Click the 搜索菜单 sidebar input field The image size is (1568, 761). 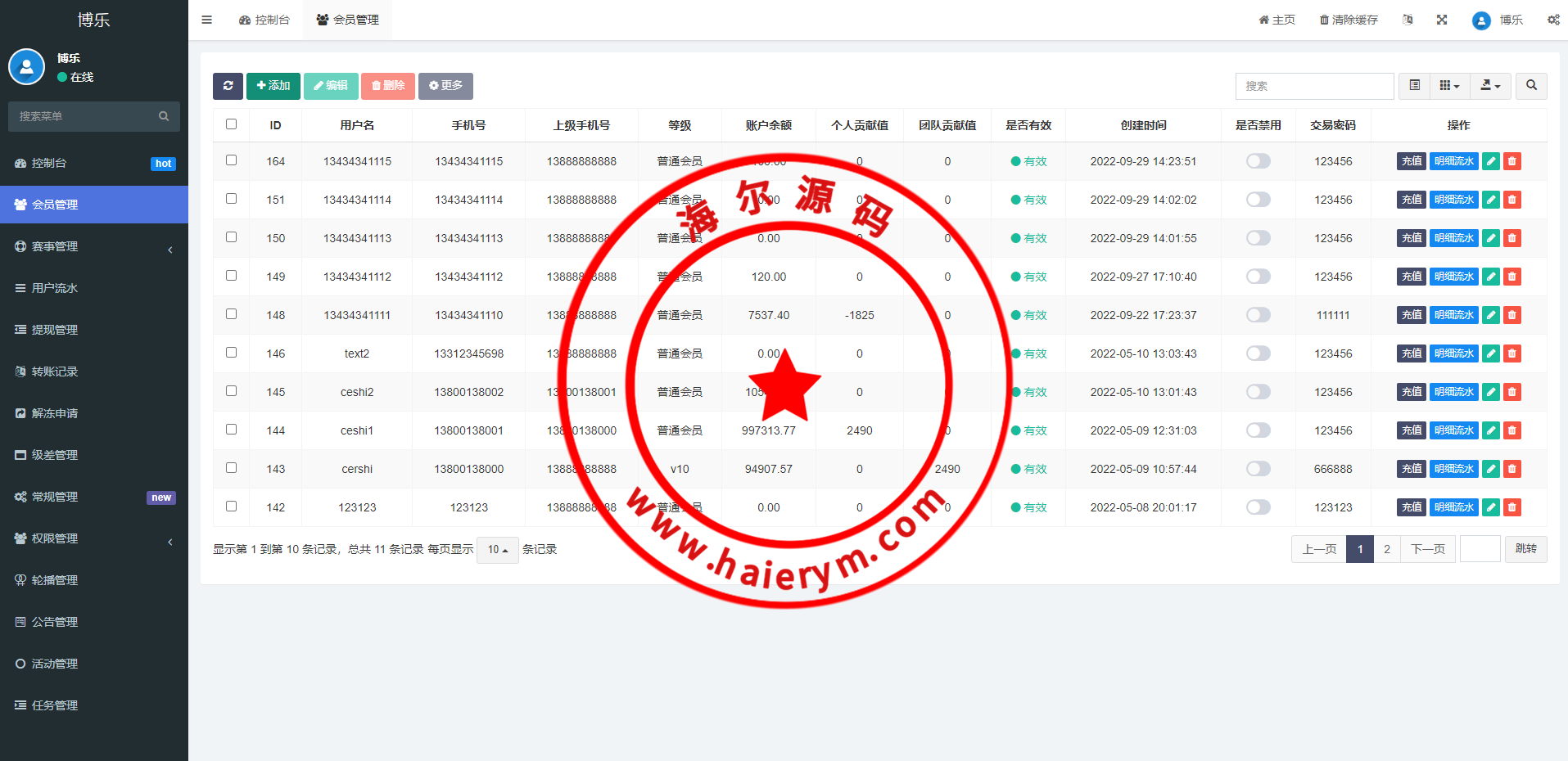tap(94, 116)
